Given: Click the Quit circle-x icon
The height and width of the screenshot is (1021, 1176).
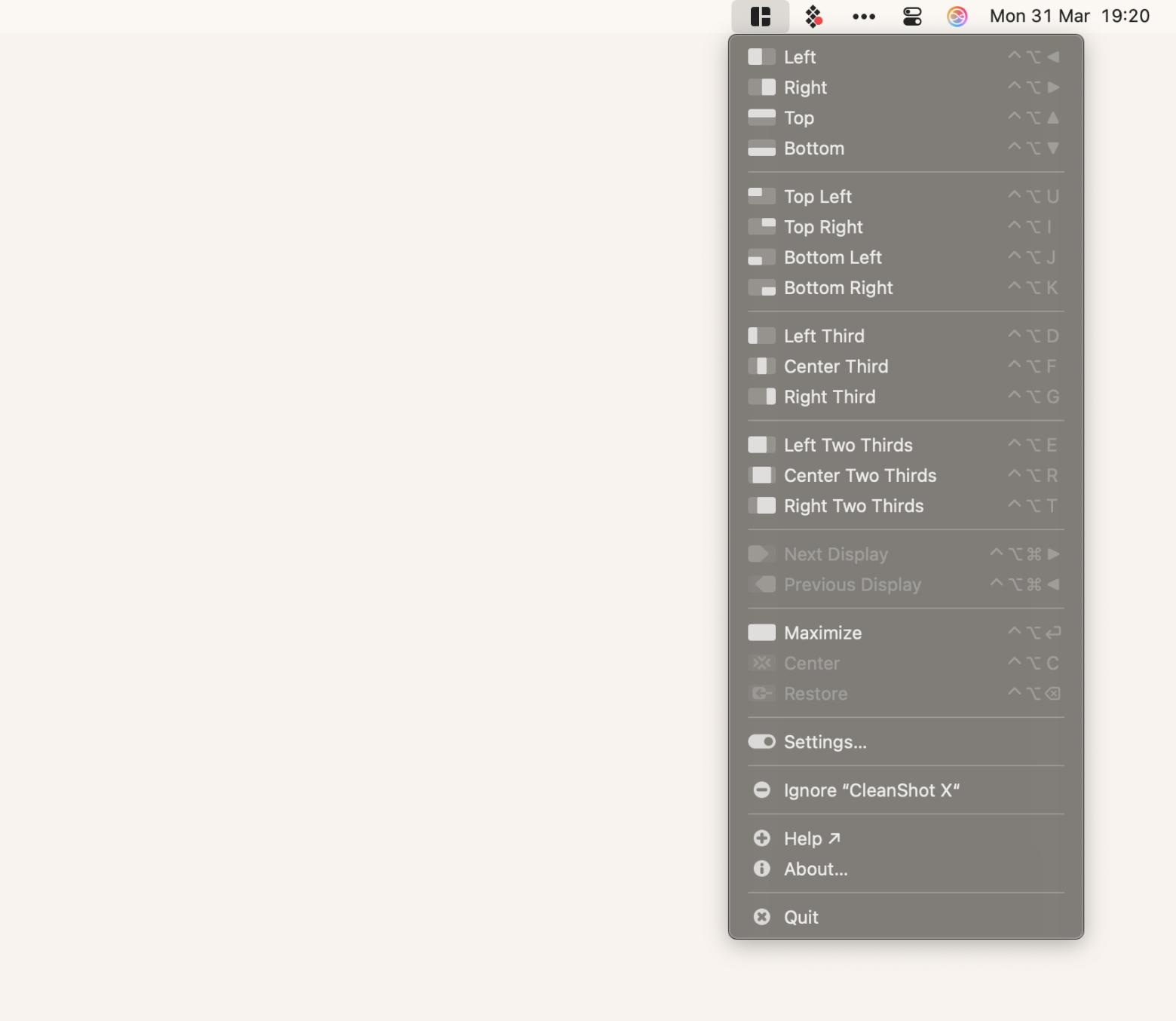Looking at the screenshot, I should (x=761, y=917).
